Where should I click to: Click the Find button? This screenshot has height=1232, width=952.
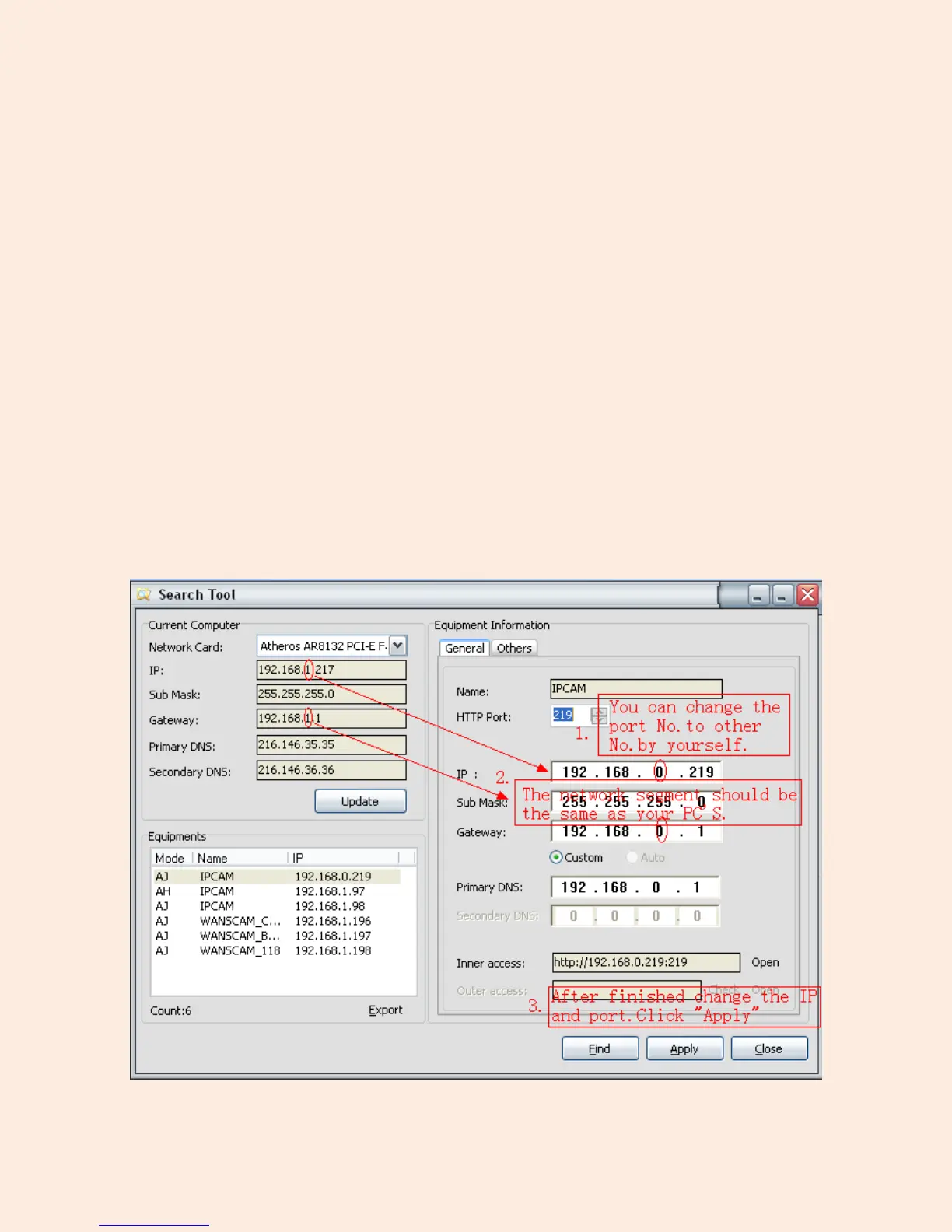coord(600,1048)
